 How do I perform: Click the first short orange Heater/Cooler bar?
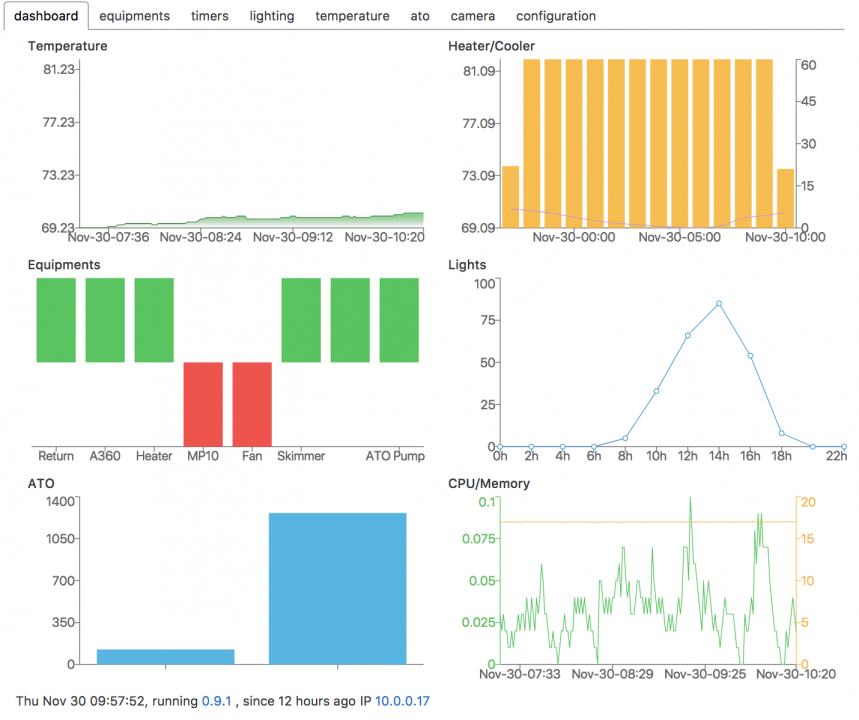tap(510, 197)
